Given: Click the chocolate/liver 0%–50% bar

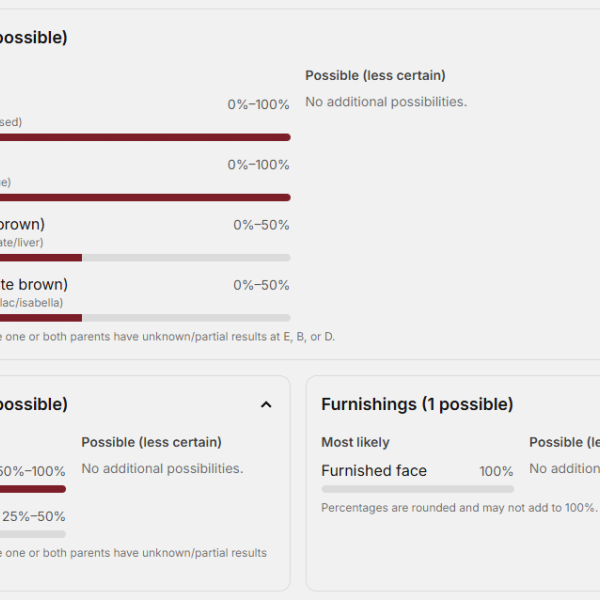Looking at the screenshot, I should 145,257.
